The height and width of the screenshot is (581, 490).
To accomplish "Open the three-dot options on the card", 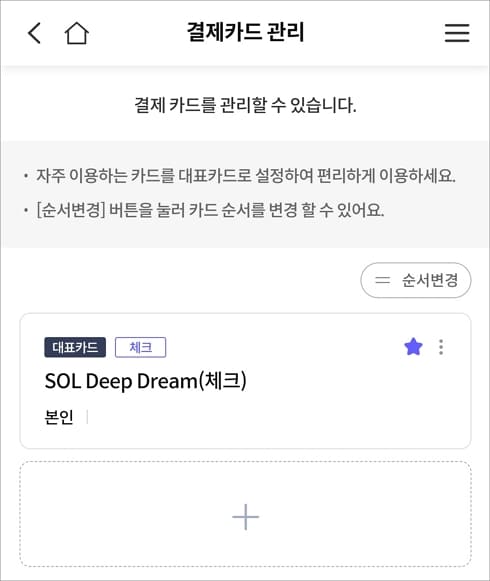I will tap(441, 347).
